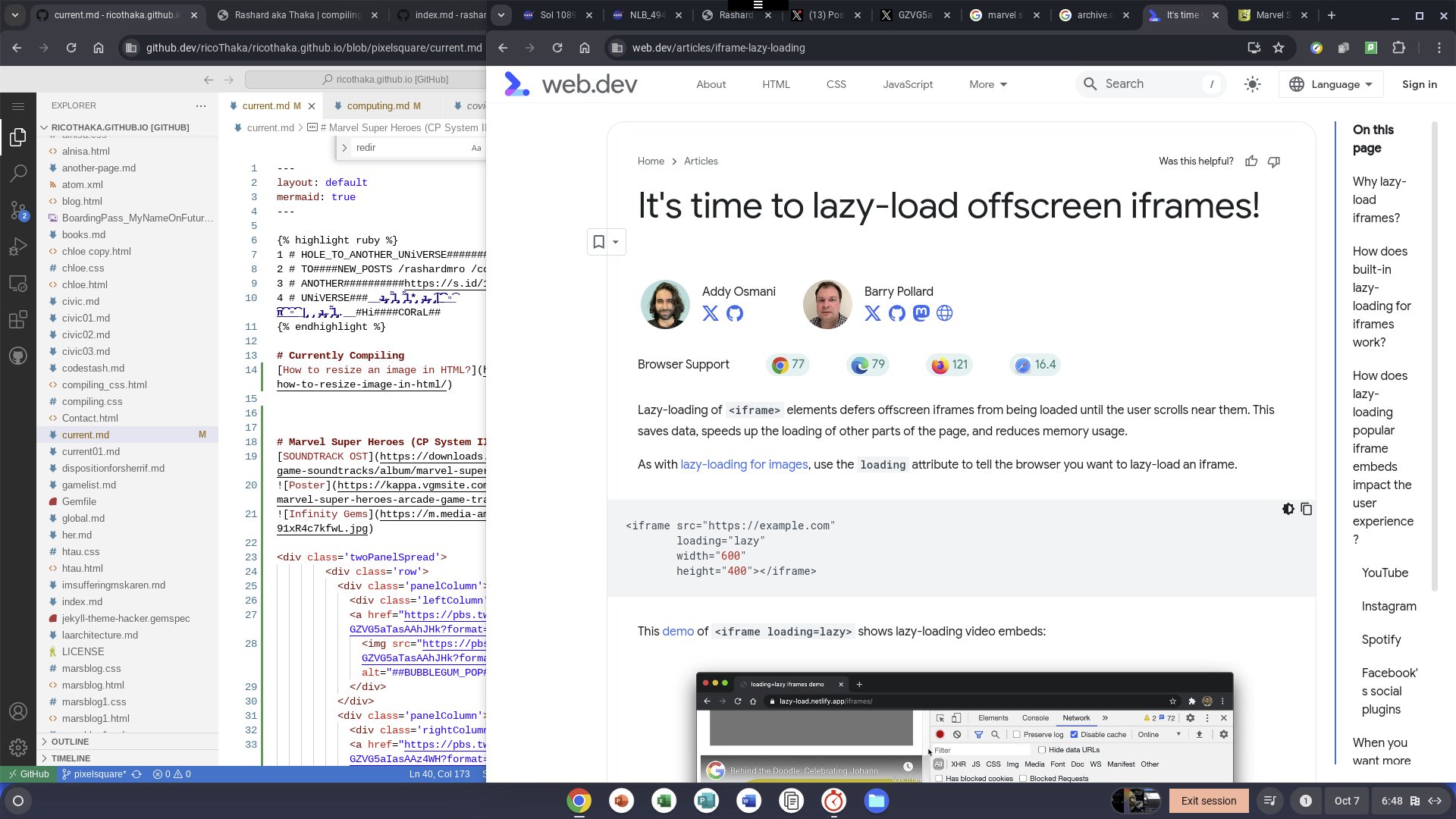Switch to the marvel Google search tab

point(1006,15)
